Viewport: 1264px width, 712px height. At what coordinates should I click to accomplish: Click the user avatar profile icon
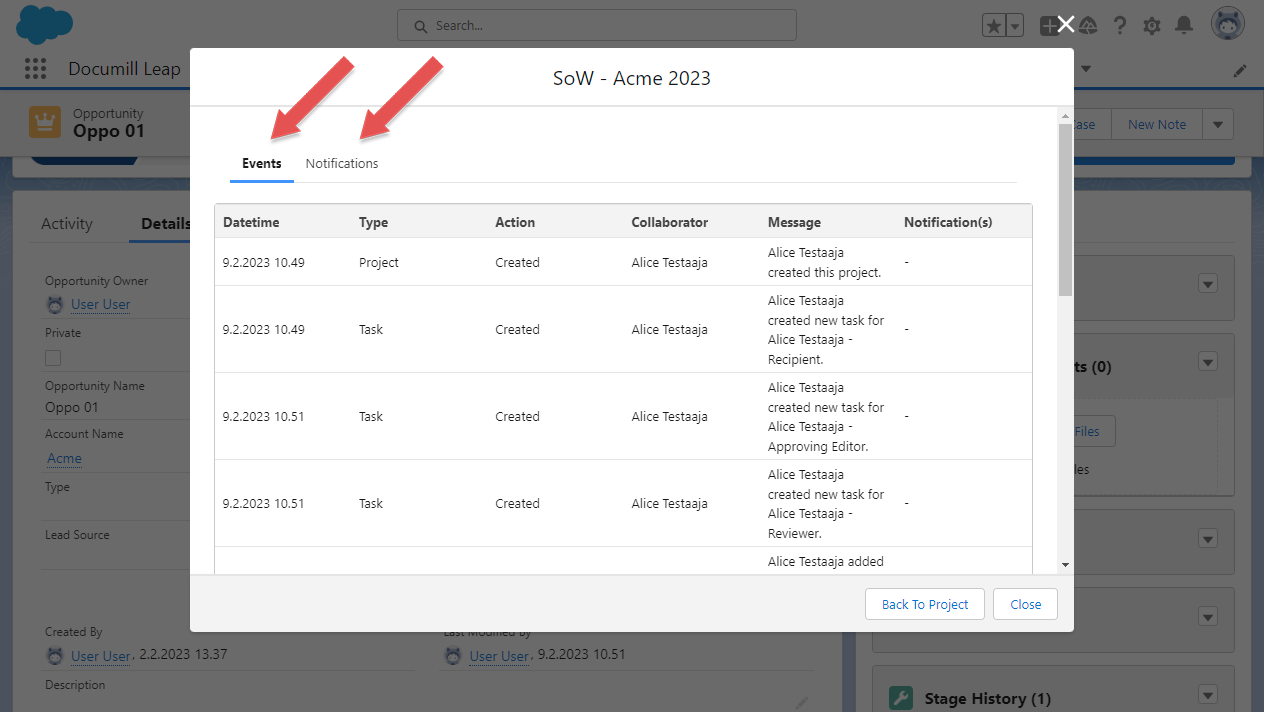(1227, 25)
